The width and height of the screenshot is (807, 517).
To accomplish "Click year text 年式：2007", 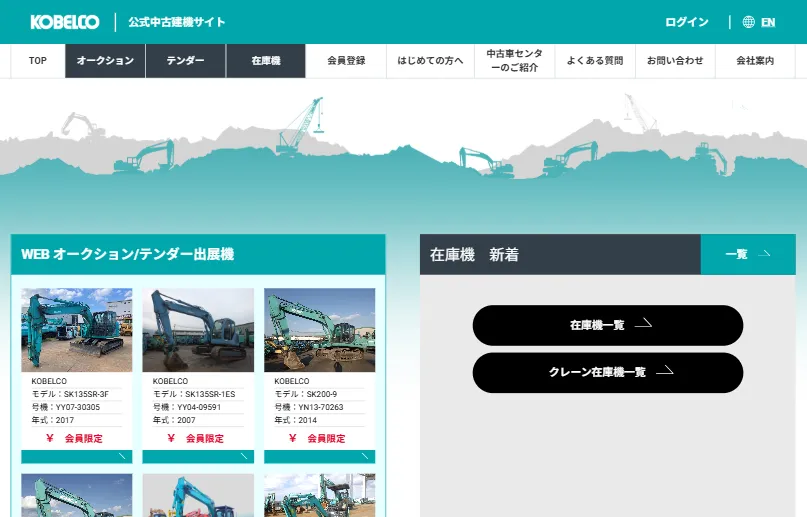I will point(174,420).
